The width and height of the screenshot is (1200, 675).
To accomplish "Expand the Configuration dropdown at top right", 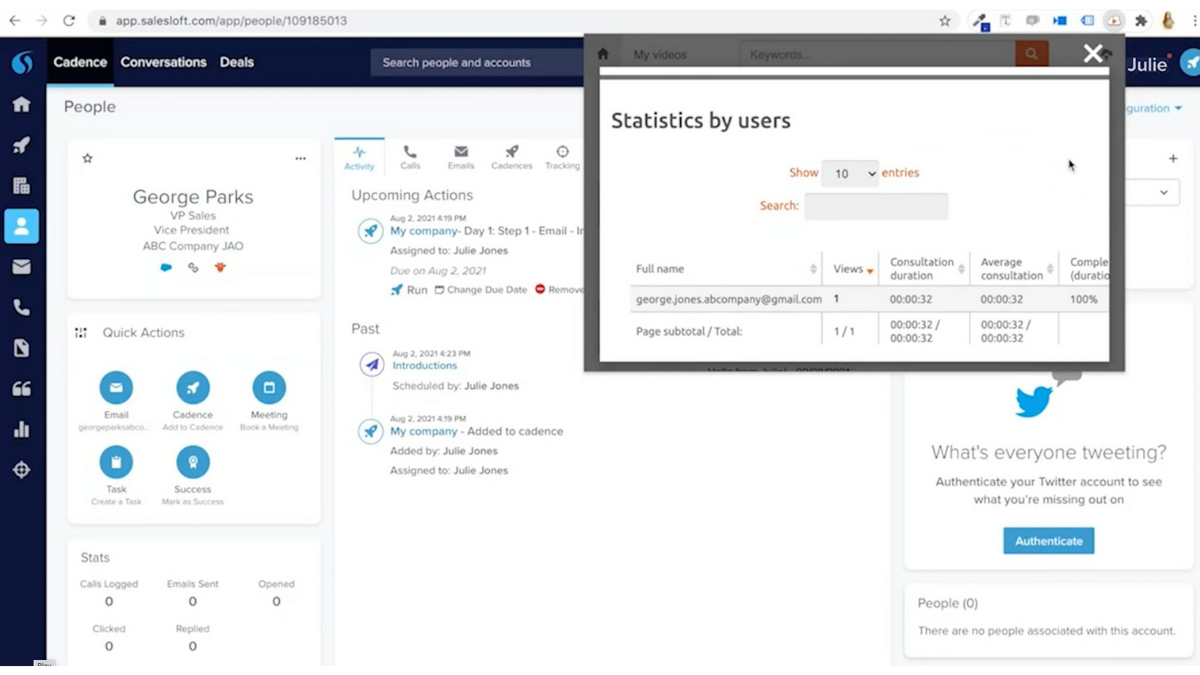I will (x=1153, y=108).
